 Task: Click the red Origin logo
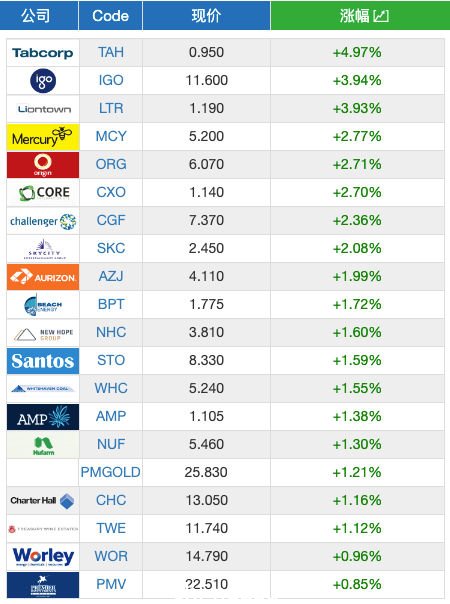pyautogui.click(x=43, y=165)
